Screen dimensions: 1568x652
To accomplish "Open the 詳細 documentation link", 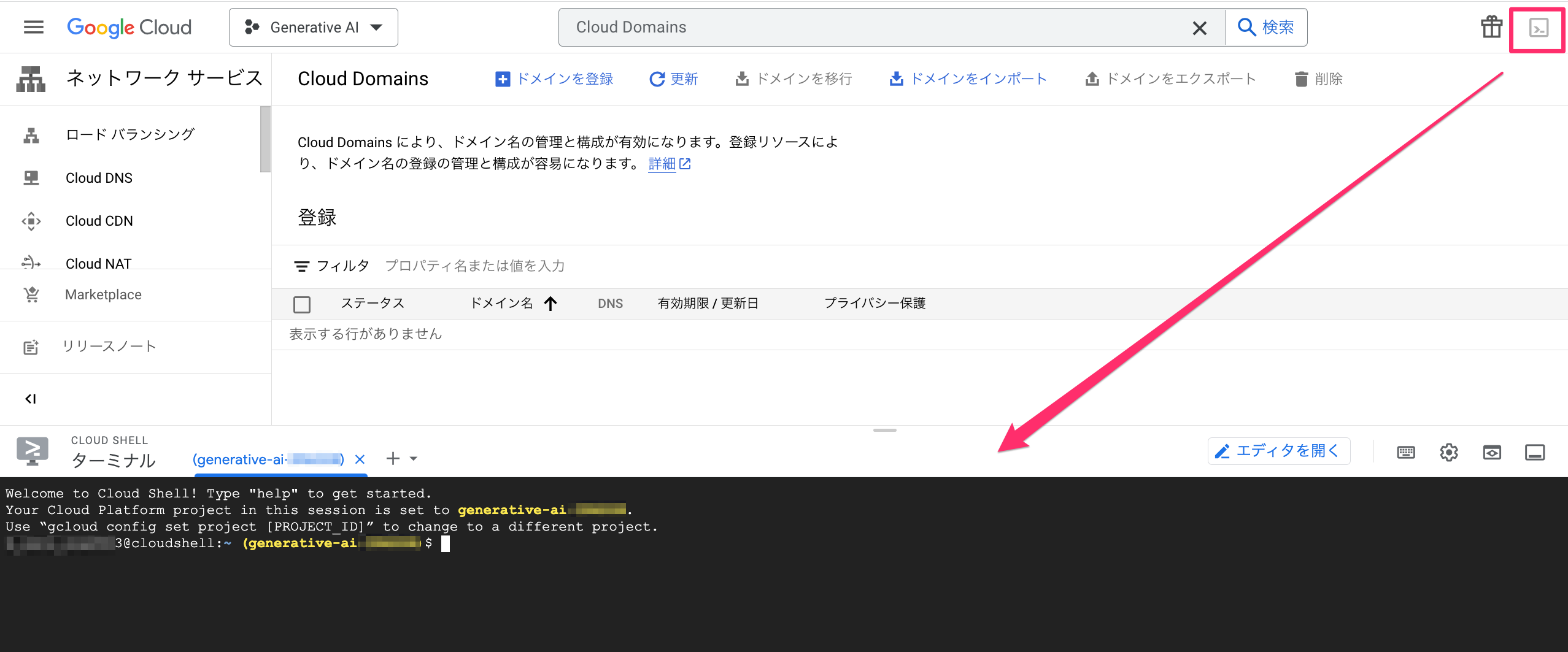I will click(663, 164).
